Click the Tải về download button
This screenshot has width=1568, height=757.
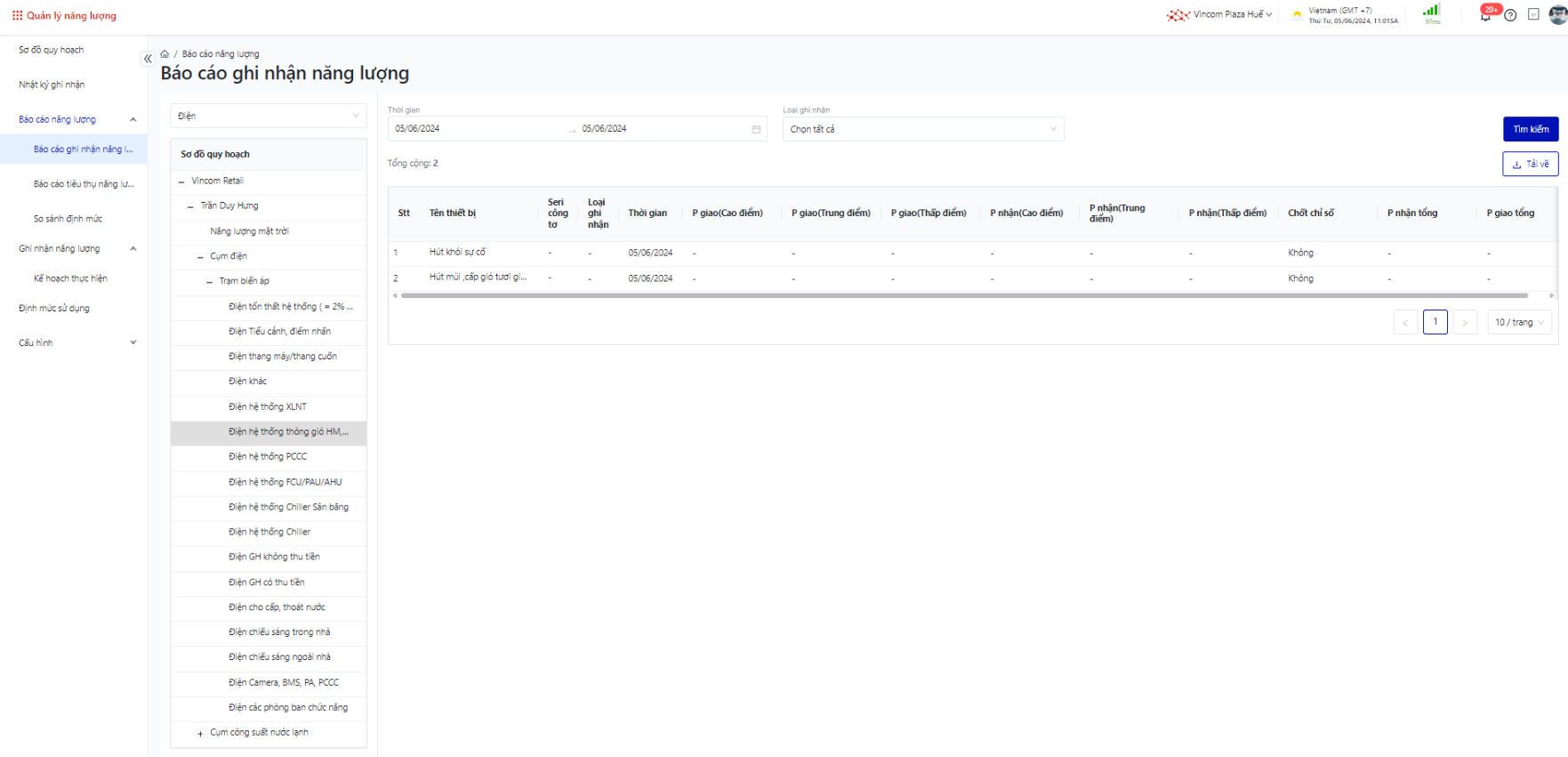pyautogui.click(x=1530, y=164)
